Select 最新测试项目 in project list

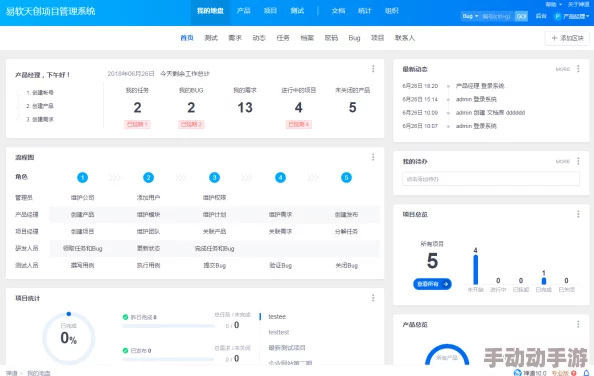(x=287, y=348)
